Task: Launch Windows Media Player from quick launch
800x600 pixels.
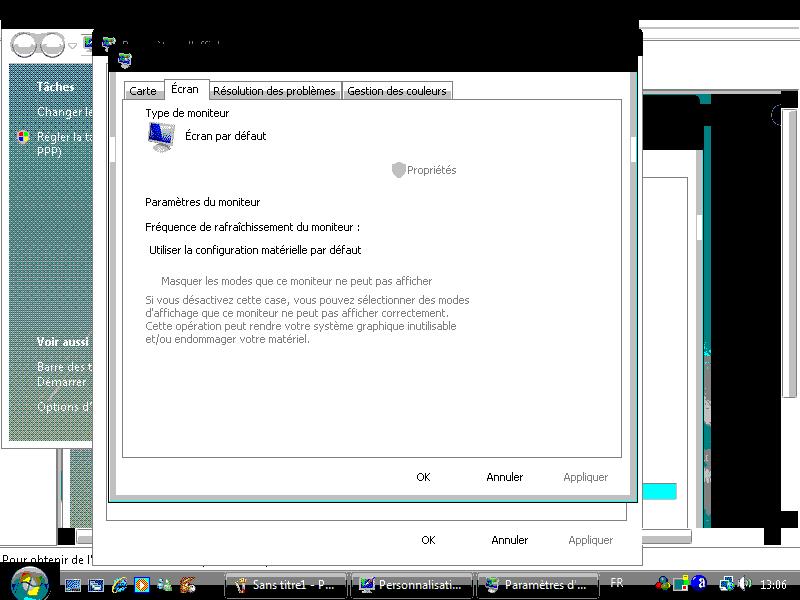Action: pos(142,584)
